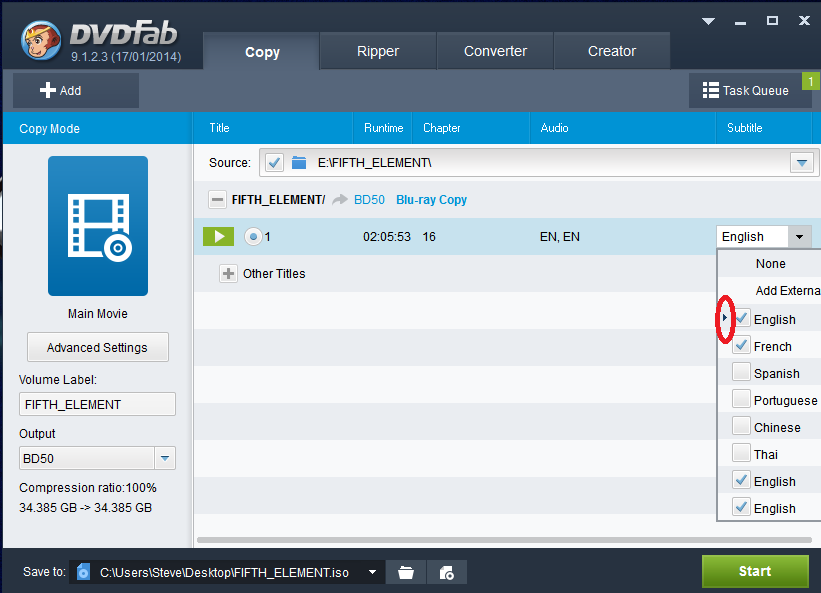Click the blue source folder icon

point(299,163)
